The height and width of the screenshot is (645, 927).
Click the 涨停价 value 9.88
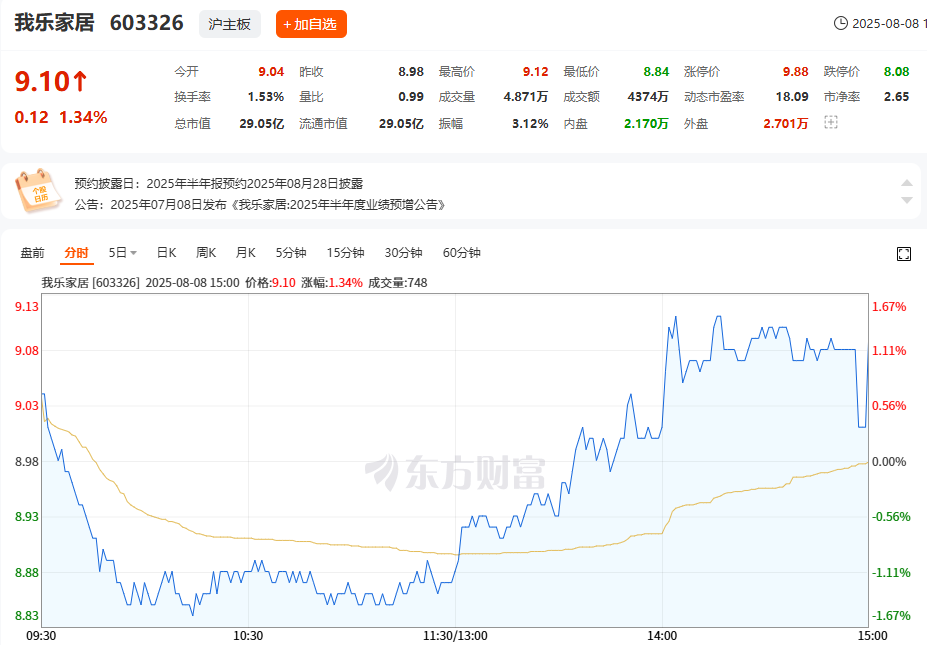click(796, 72)
